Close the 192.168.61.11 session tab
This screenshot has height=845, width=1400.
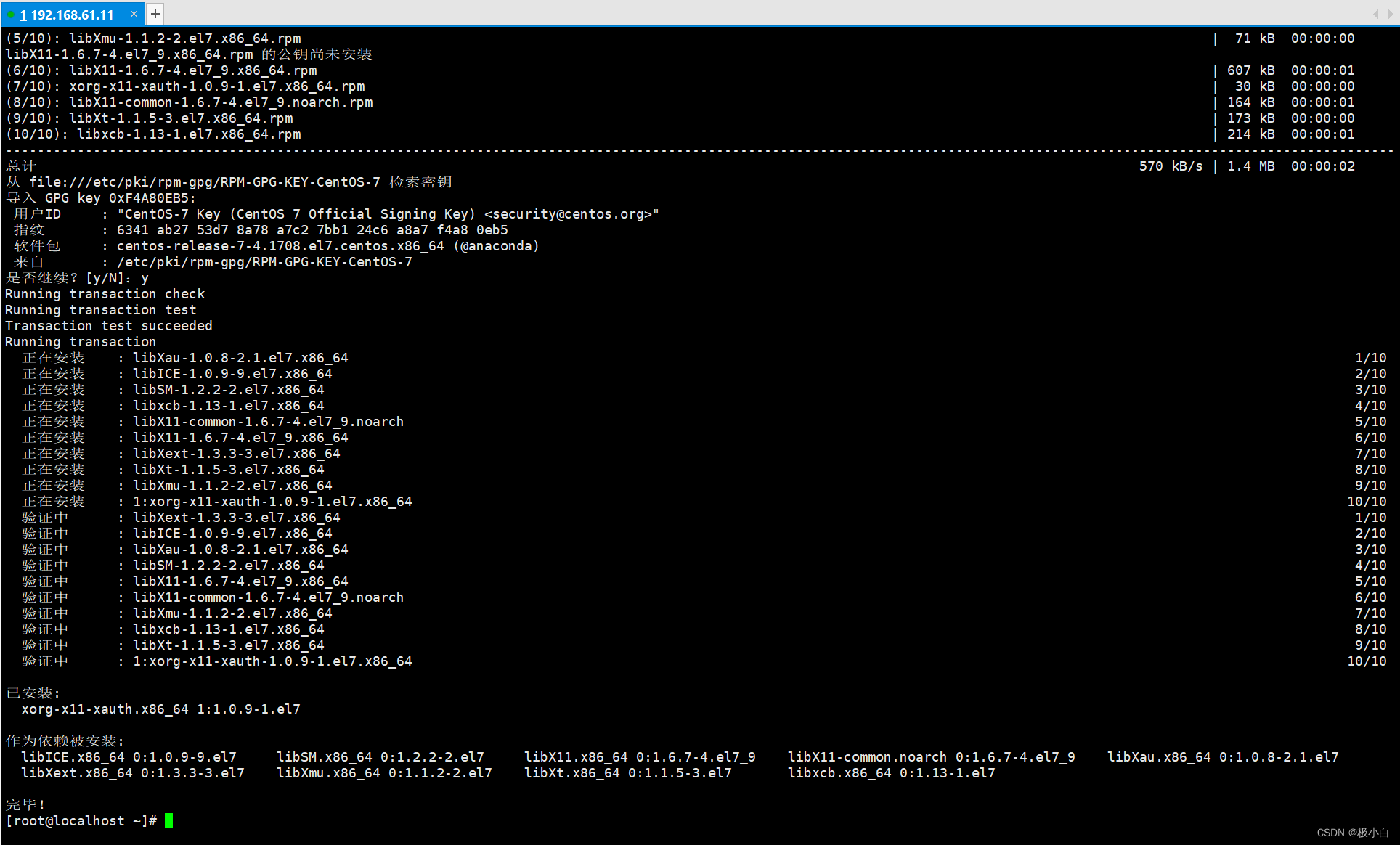click(134, 14)
